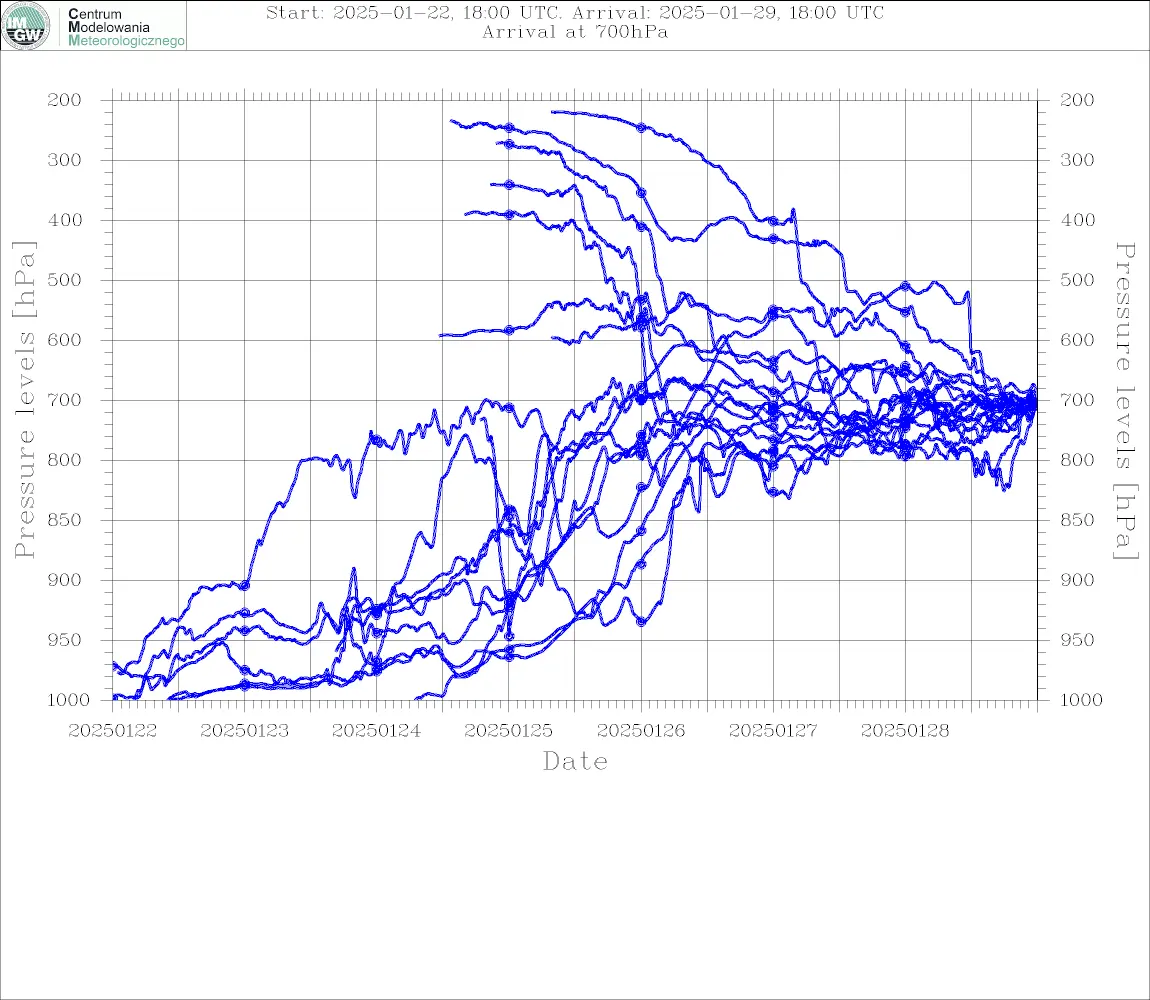Click the date label 20250123
Viewport: 1150px width, 1000px height.
(x=245, y=731)
